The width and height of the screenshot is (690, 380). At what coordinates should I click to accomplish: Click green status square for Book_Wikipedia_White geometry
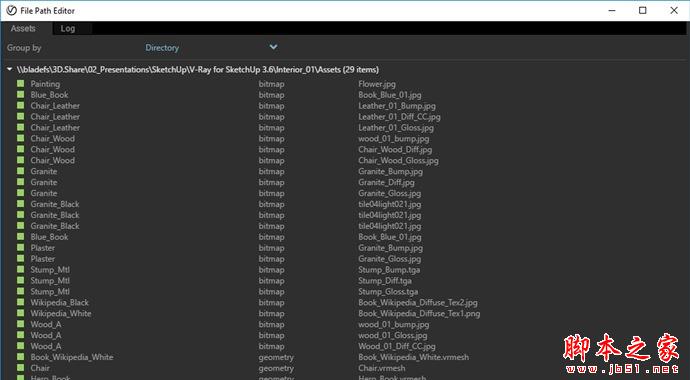(20, 357)
